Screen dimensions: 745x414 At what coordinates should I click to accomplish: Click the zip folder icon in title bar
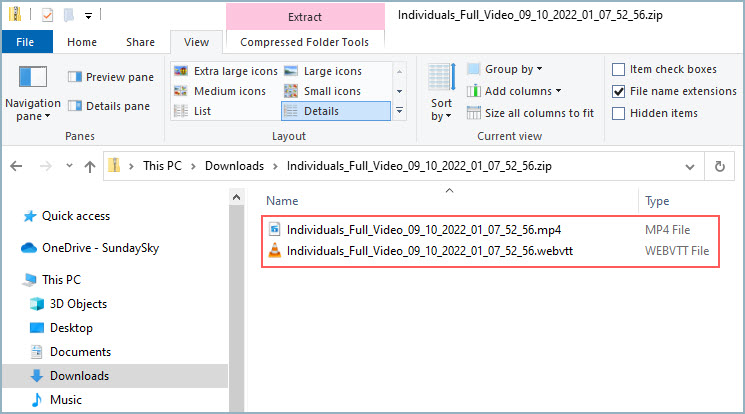(x=15, y=14)
